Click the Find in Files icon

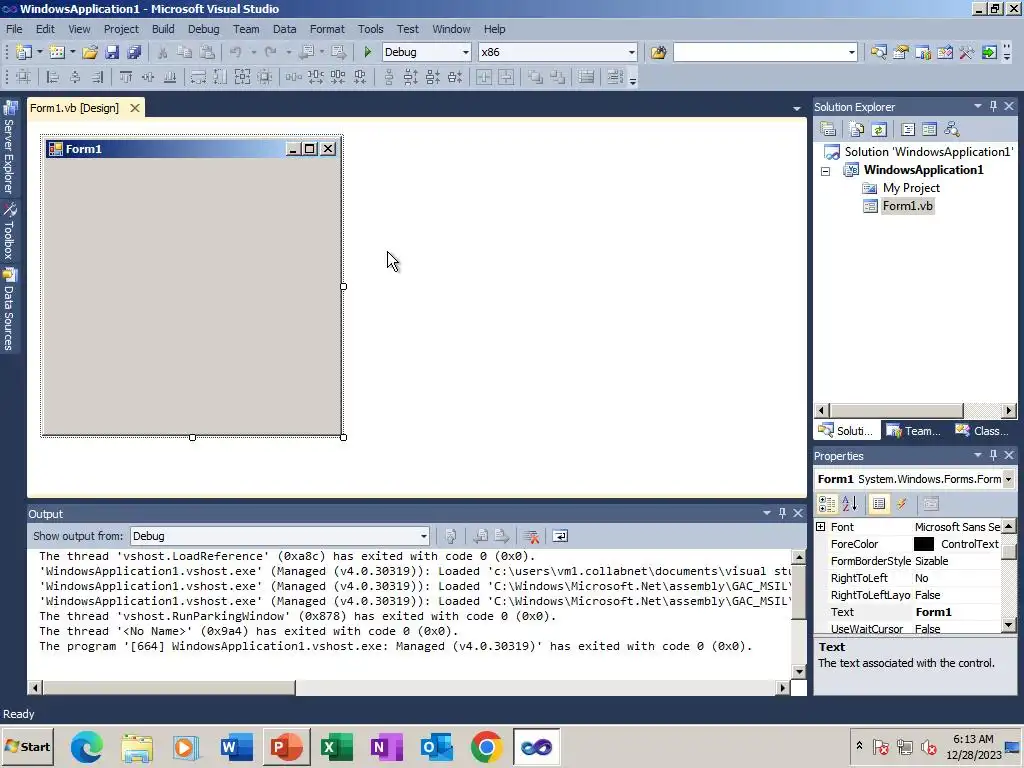point(658,52)
